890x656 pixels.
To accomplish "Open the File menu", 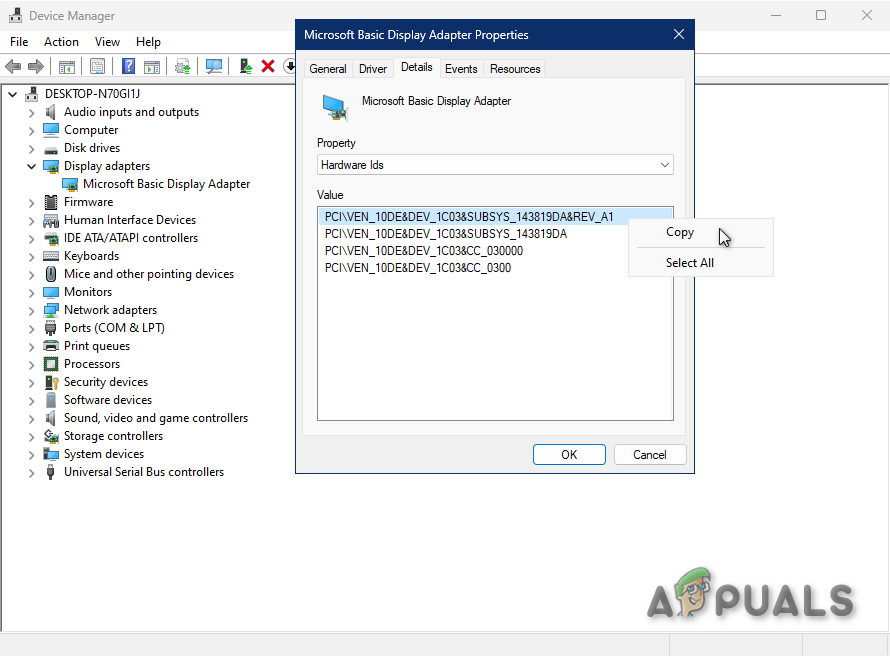I will (x=19, y=42).
